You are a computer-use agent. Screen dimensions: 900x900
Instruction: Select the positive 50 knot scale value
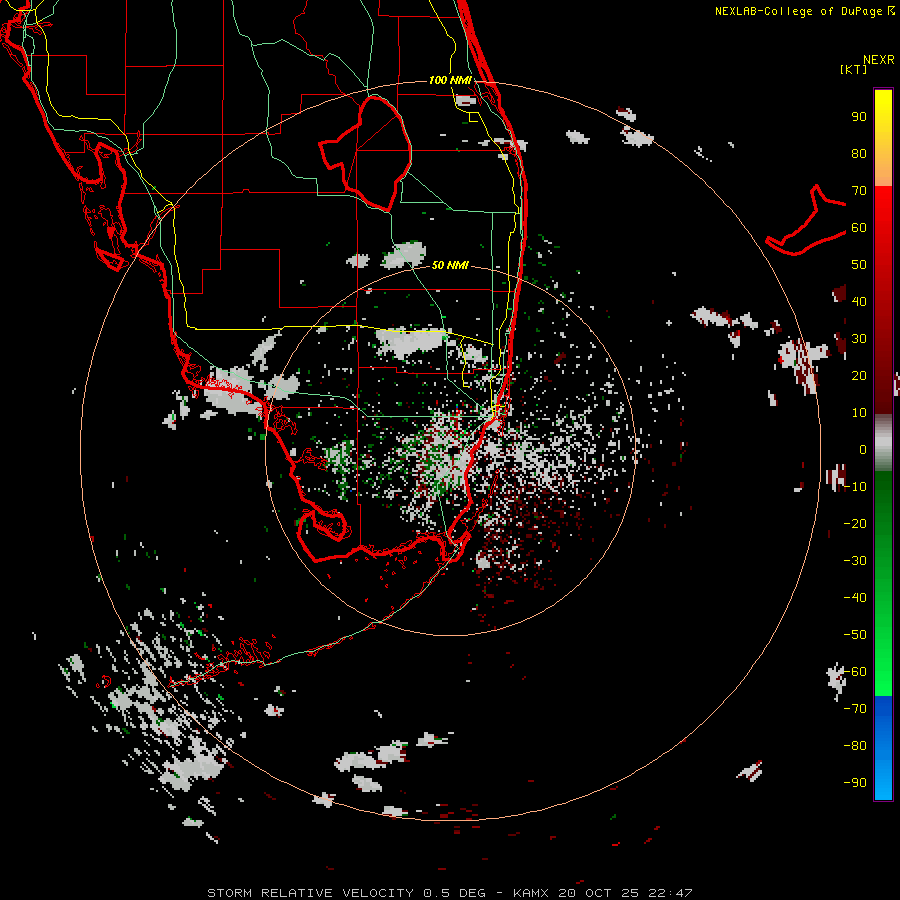[859, 265]
